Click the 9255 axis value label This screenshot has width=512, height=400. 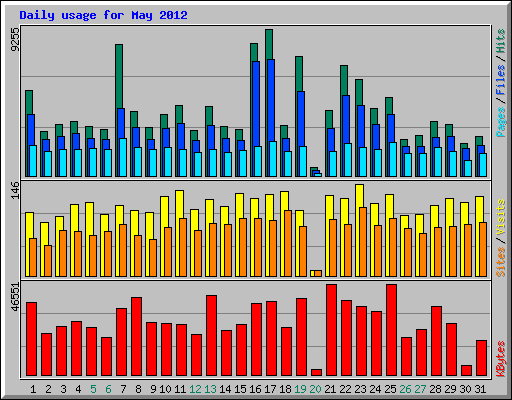15,39
